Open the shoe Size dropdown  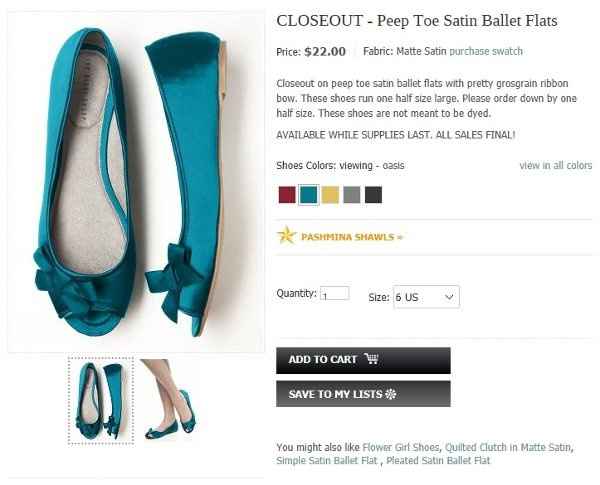426,297
